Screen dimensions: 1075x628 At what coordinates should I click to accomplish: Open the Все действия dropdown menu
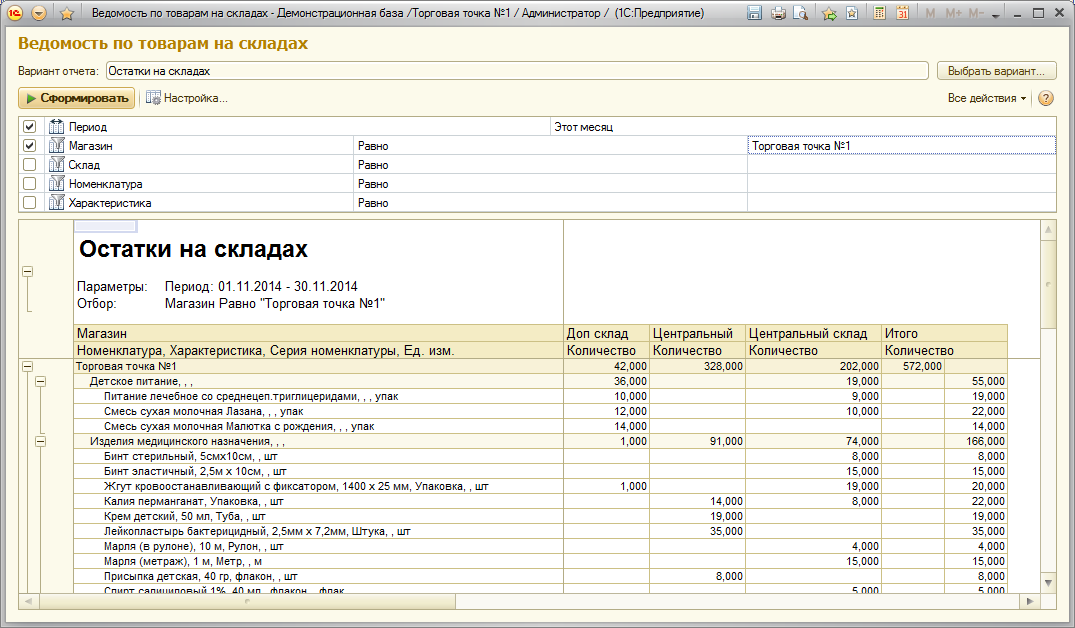(x=987, y=98)
